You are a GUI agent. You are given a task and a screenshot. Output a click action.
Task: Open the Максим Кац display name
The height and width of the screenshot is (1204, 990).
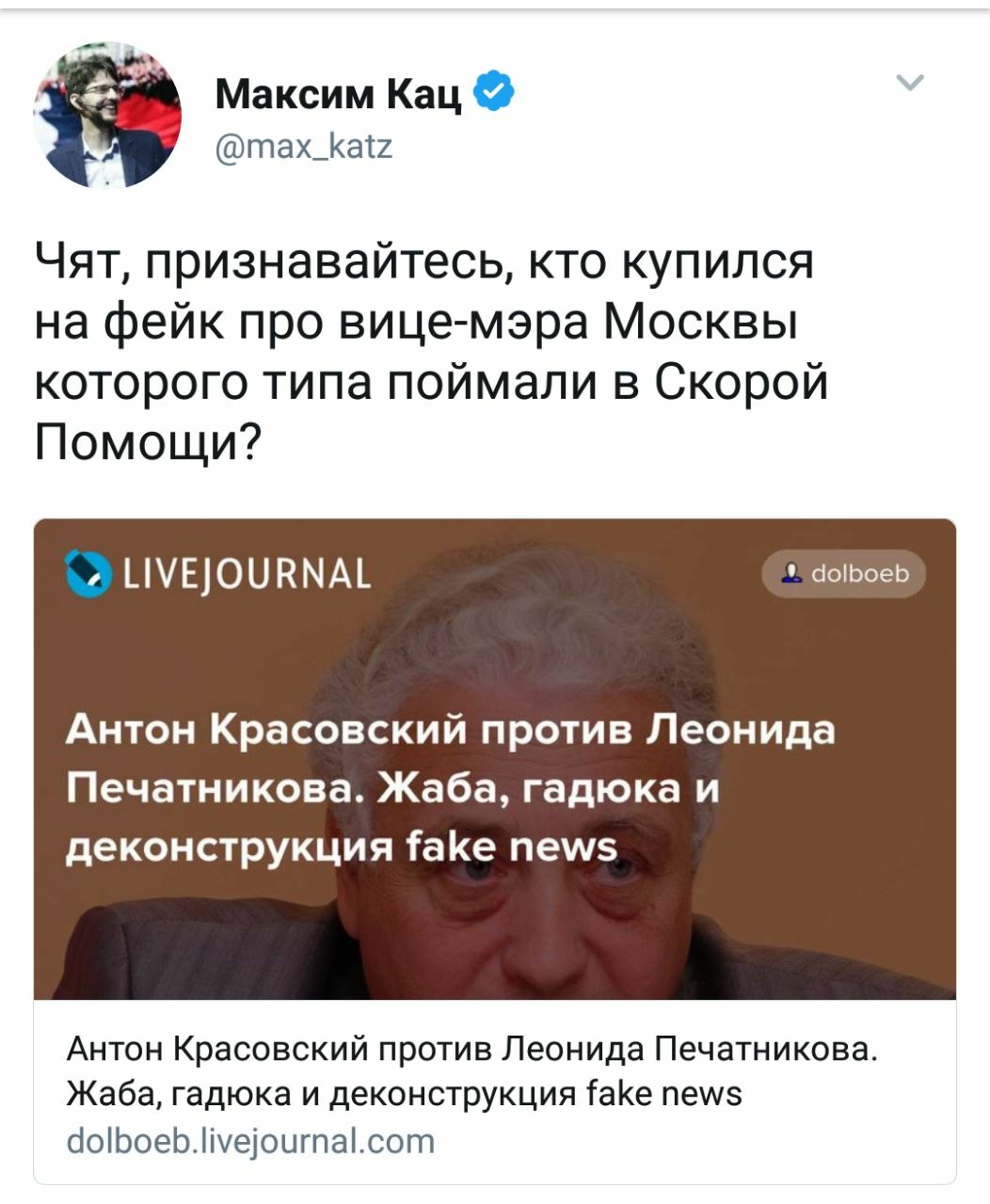click(339, 93)
